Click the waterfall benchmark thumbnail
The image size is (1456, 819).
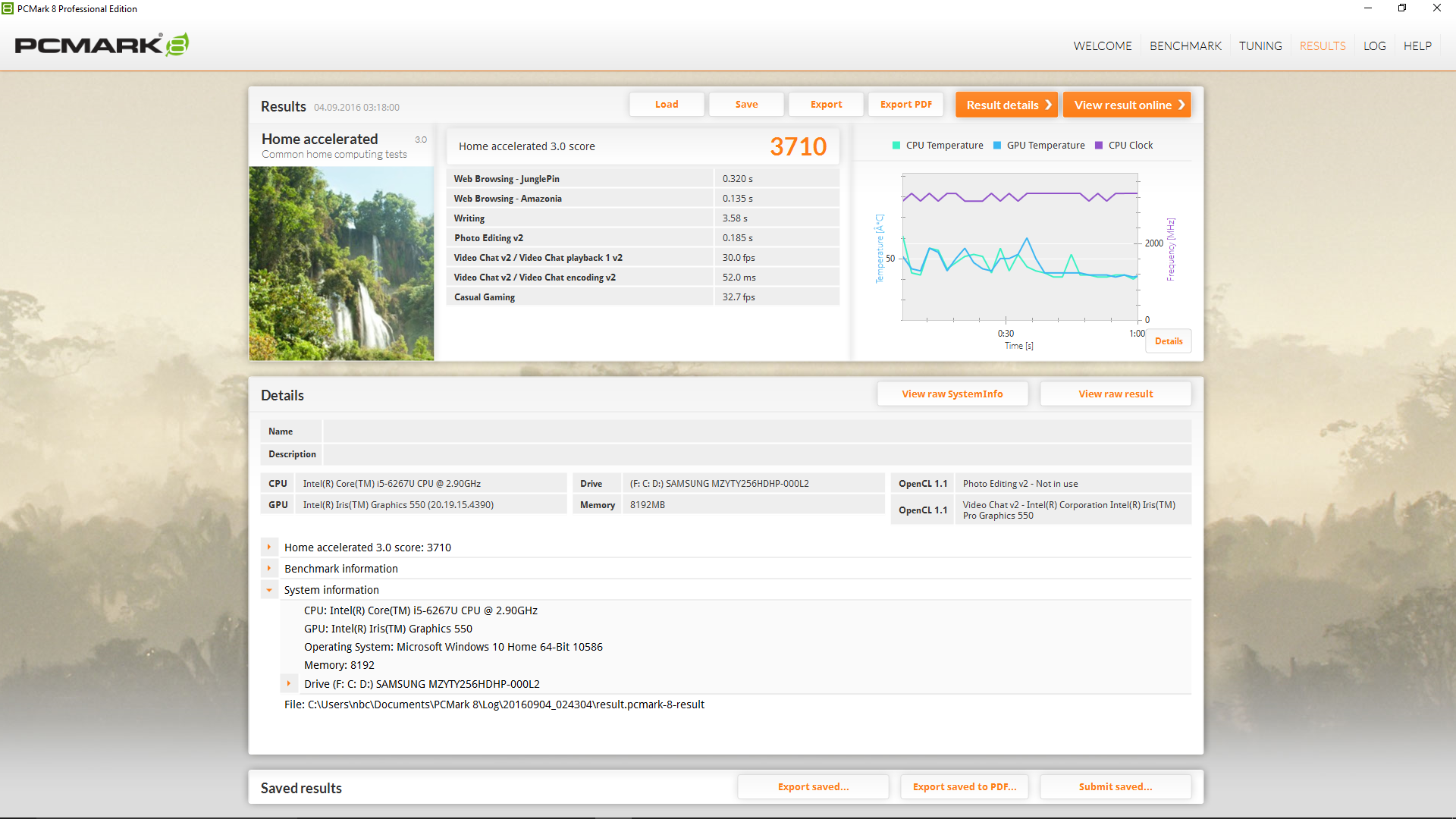[x=341, y=263]
